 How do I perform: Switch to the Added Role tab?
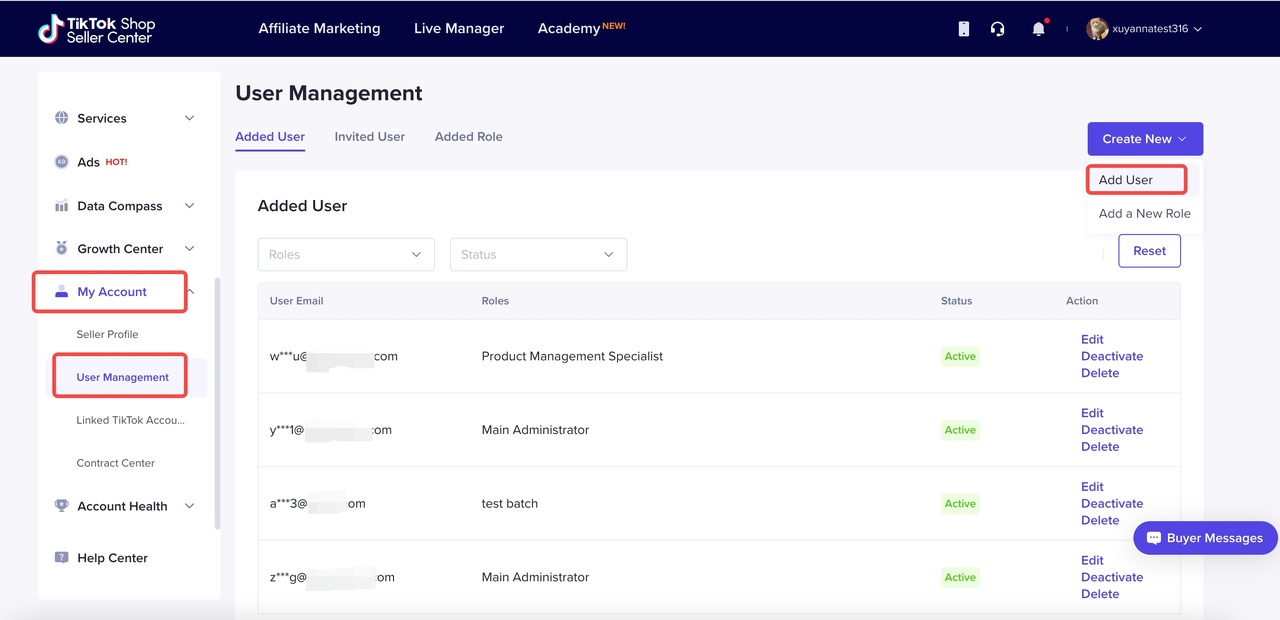[x=468, y=137]
